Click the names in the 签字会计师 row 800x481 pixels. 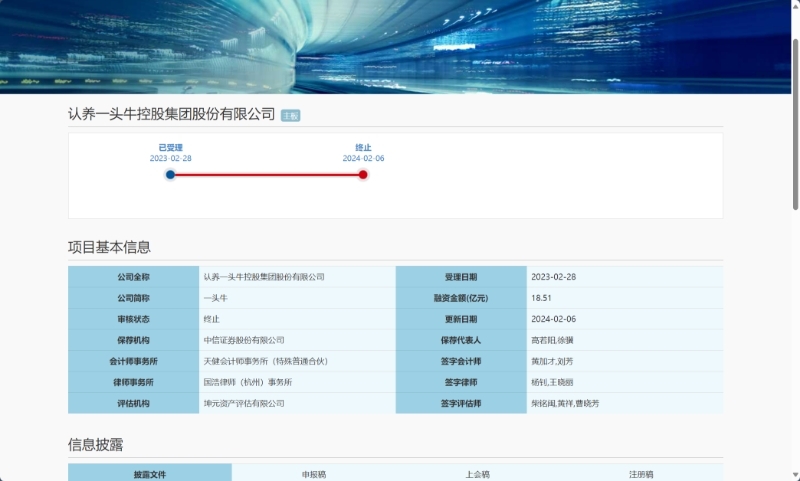click(x=552, y=361)
